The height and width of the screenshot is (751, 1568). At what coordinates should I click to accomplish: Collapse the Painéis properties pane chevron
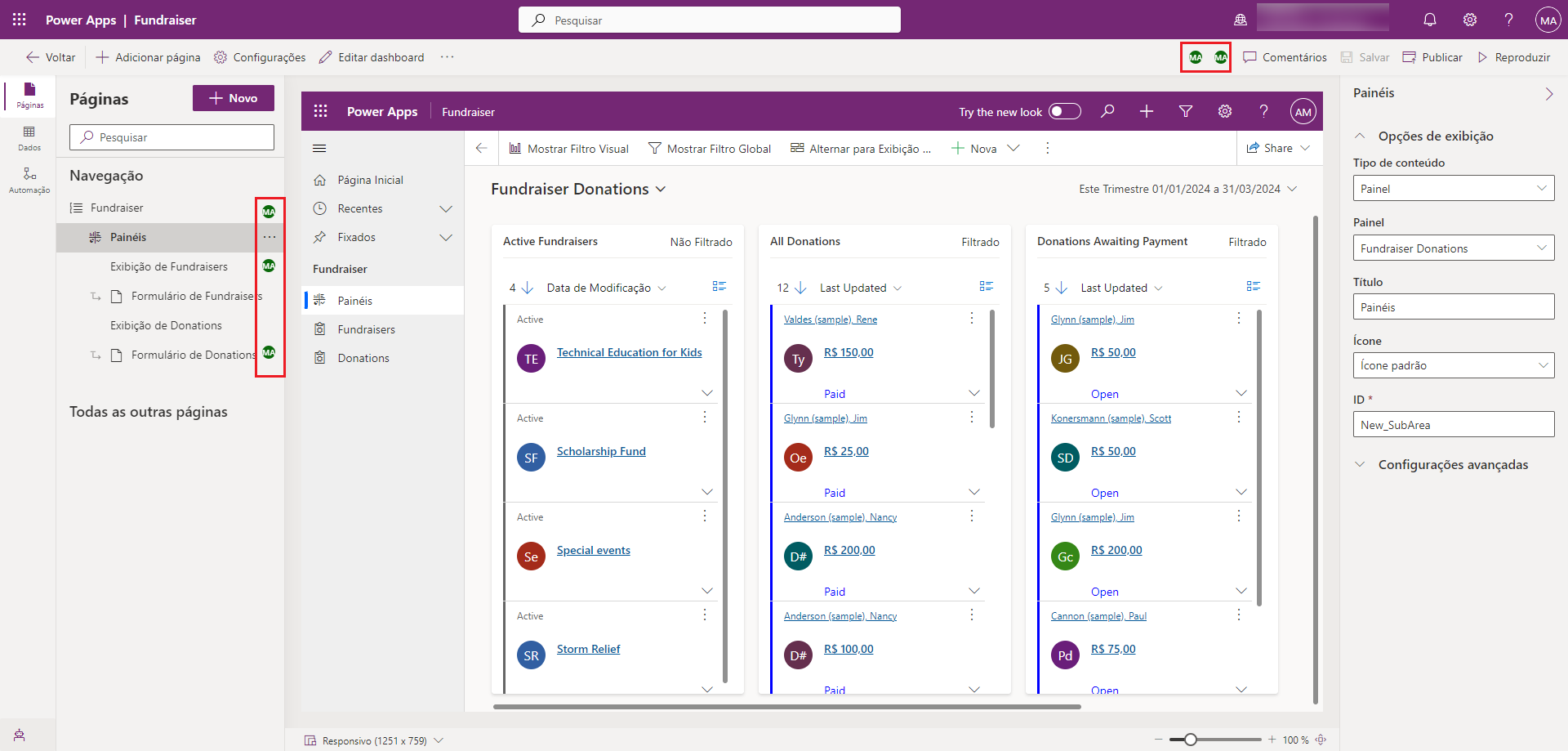(x=1549, y=94)
